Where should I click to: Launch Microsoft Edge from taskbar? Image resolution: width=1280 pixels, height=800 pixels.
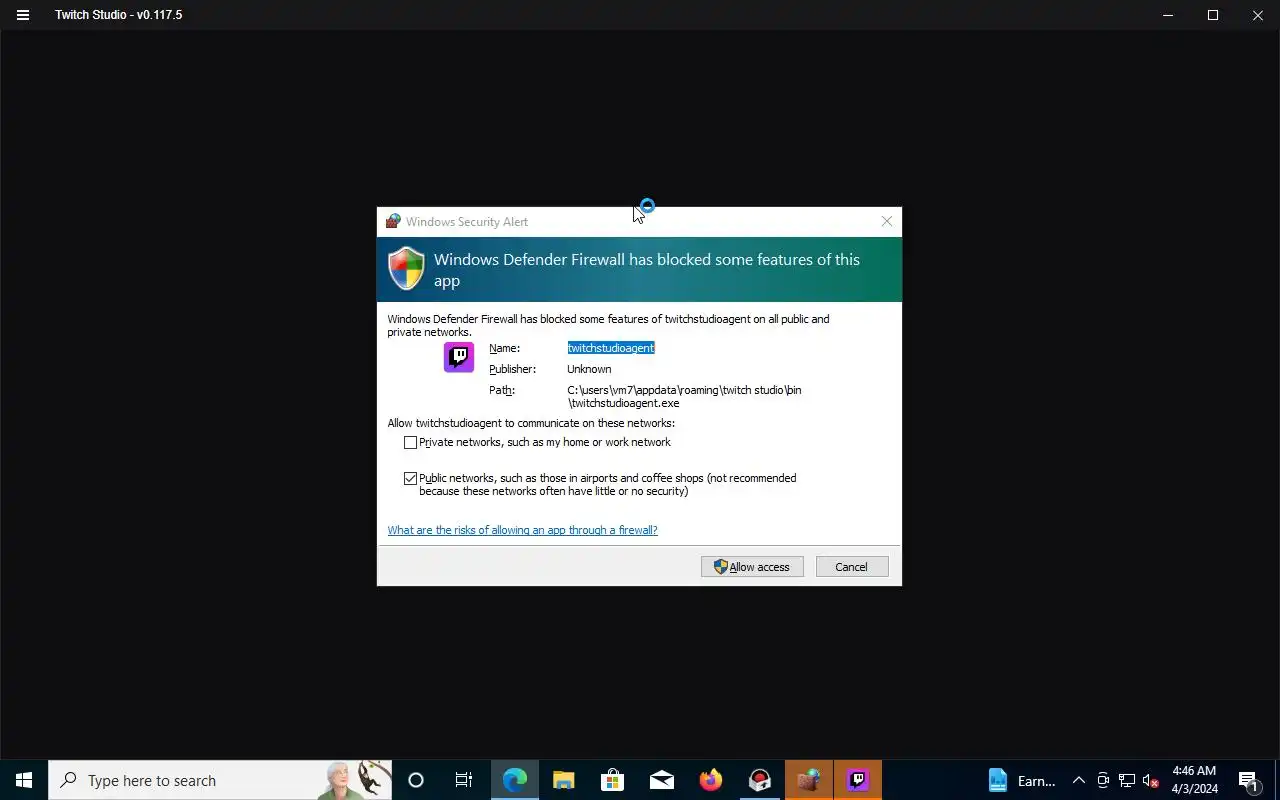point(515,780)
